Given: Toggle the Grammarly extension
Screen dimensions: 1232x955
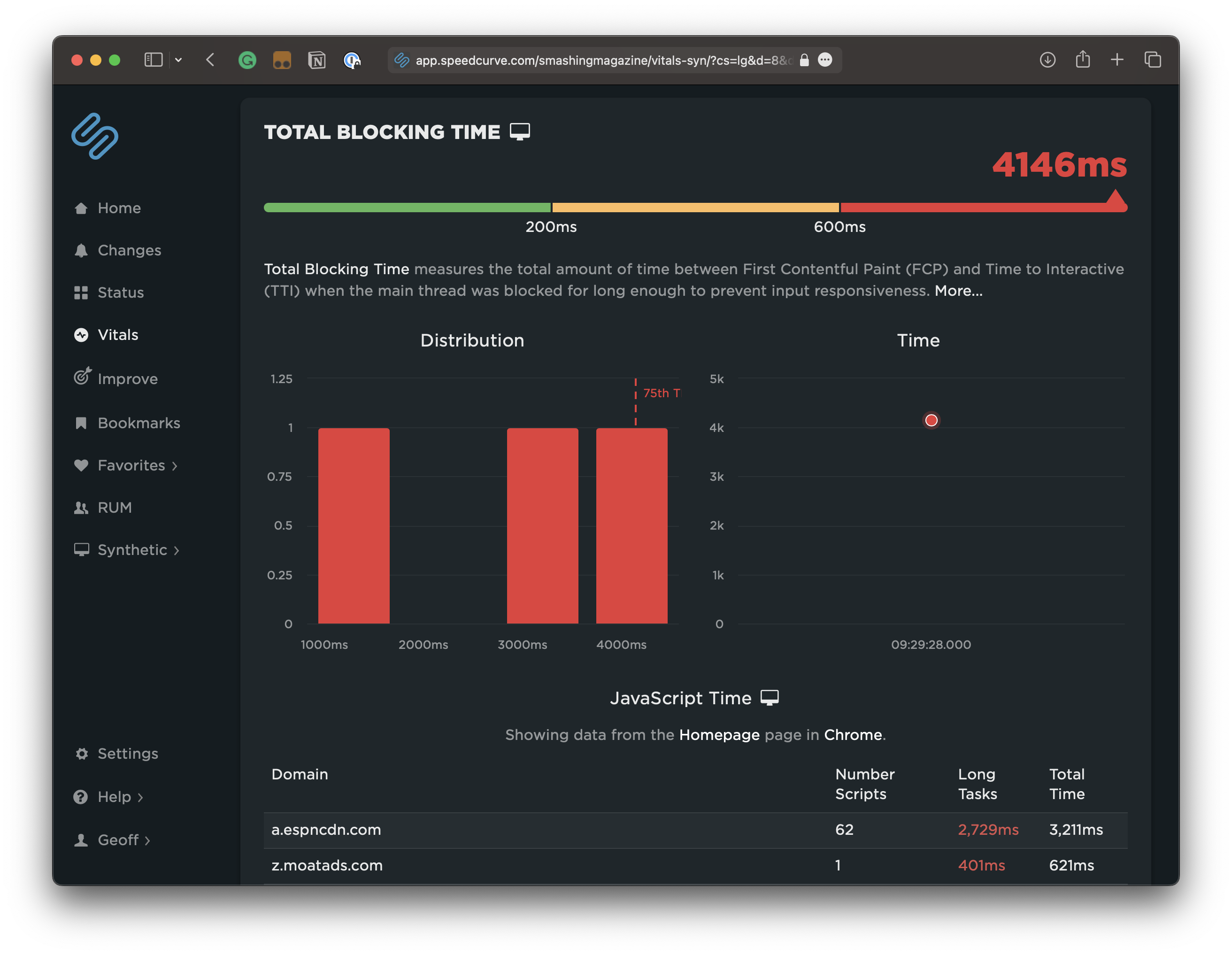Looking at the screenshot, I should [x=247, y=60].
